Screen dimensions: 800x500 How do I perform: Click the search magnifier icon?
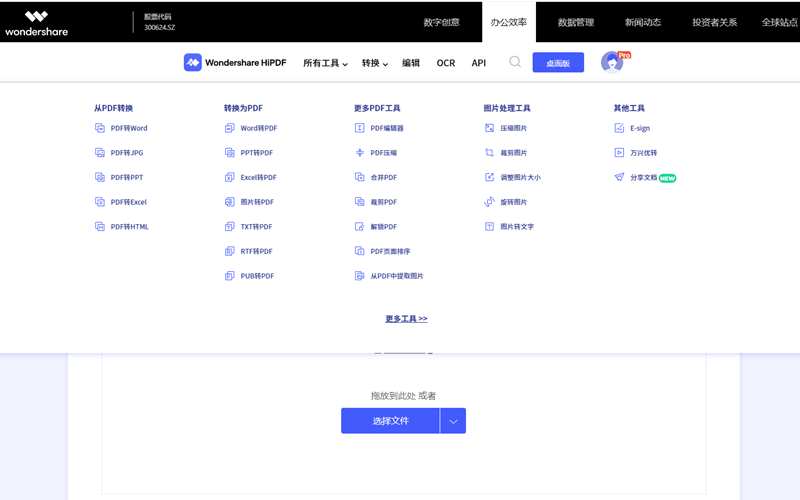click(515, 62)
